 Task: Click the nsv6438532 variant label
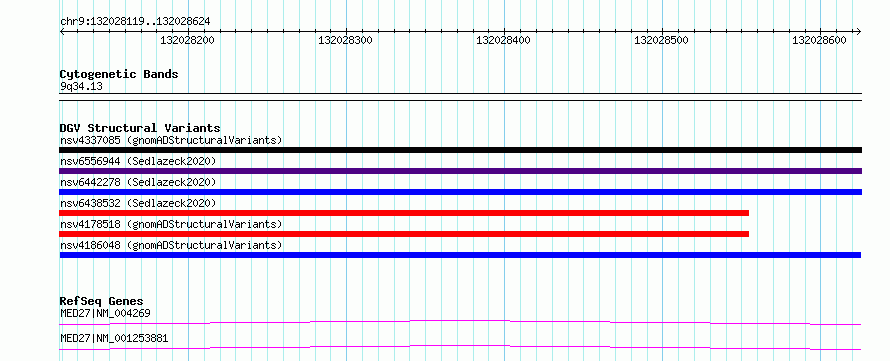coord(138,203)
